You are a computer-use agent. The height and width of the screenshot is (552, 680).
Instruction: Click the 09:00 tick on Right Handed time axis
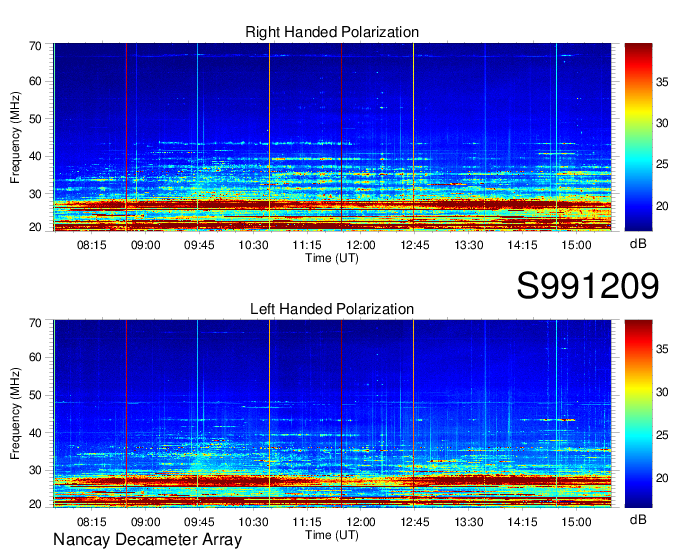(x=146, y=245)
